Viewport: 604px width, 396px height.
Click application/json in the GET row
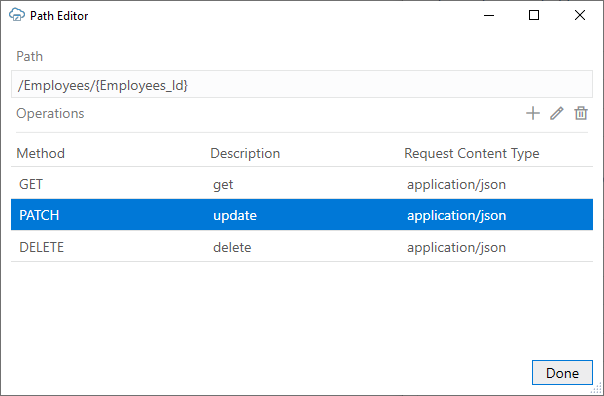(x=456, y=185)
